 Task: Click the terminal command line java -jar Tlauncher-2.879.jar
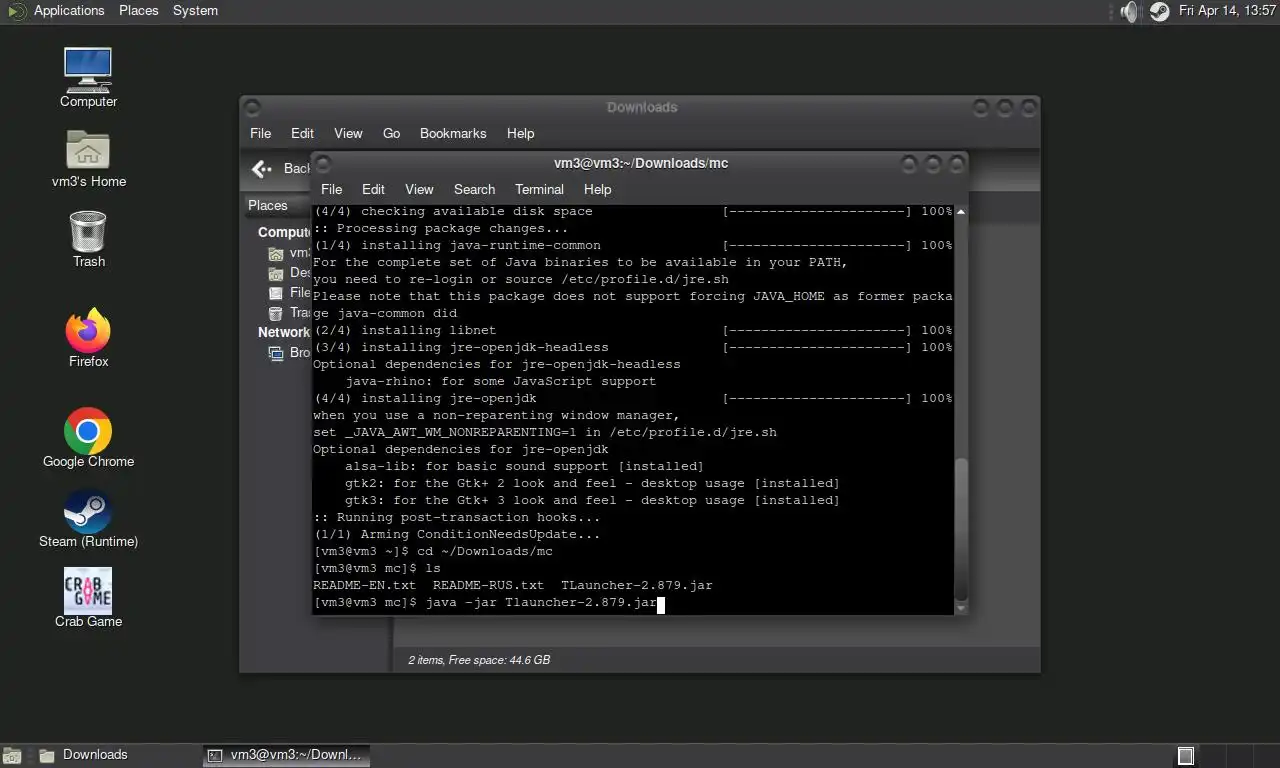coord(541,602)
